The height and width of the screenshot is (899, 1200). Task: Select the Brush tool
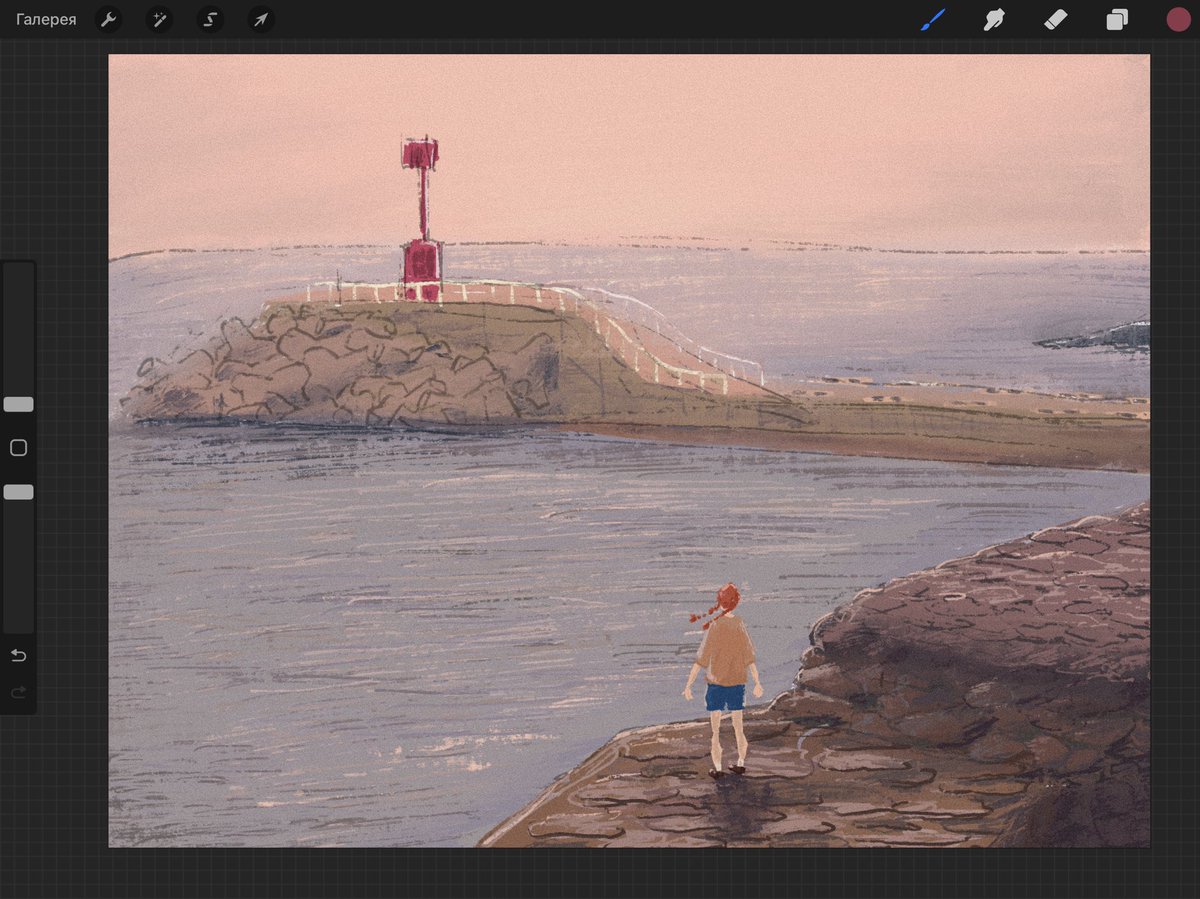pyautogui.click(x=933, y=19)
